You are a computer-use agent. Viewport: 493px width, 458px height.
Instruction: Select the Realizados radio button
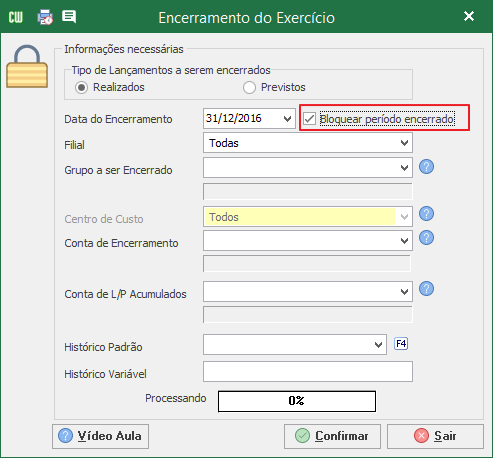tap(81, 88)
